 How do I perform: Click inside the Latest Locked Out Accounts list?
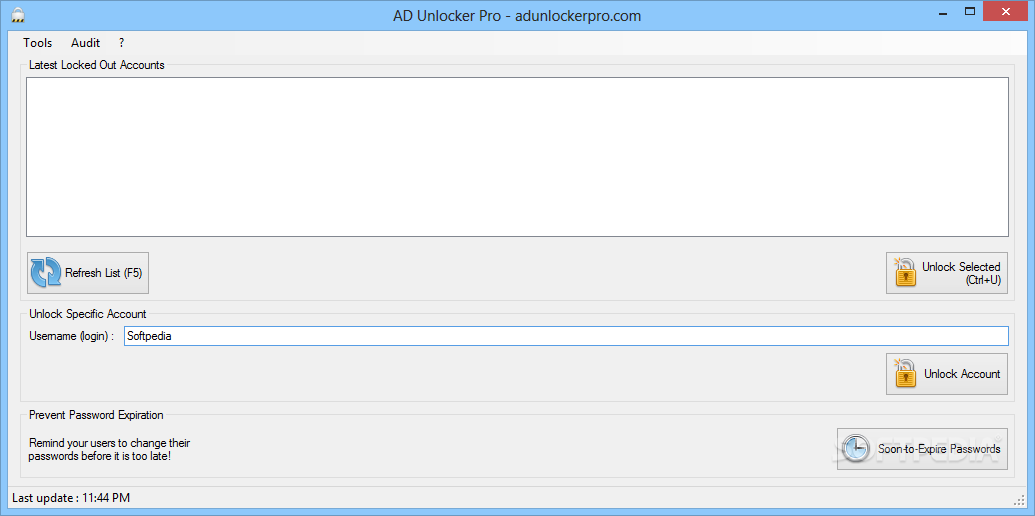(518, 157)
